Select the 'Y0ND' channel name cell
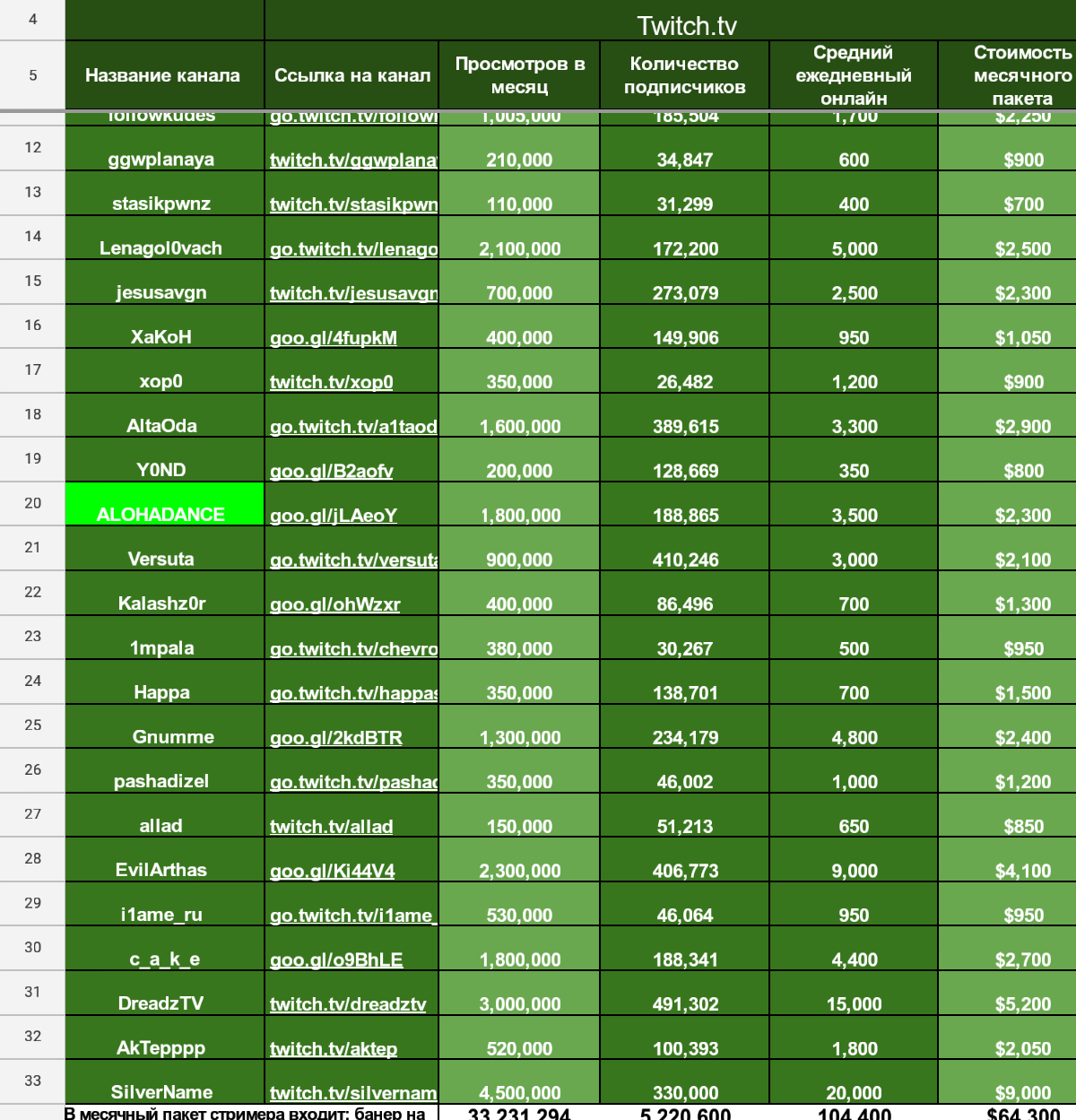The height and width of the screenshot is (1120, 1076). (x=165, y=460)
